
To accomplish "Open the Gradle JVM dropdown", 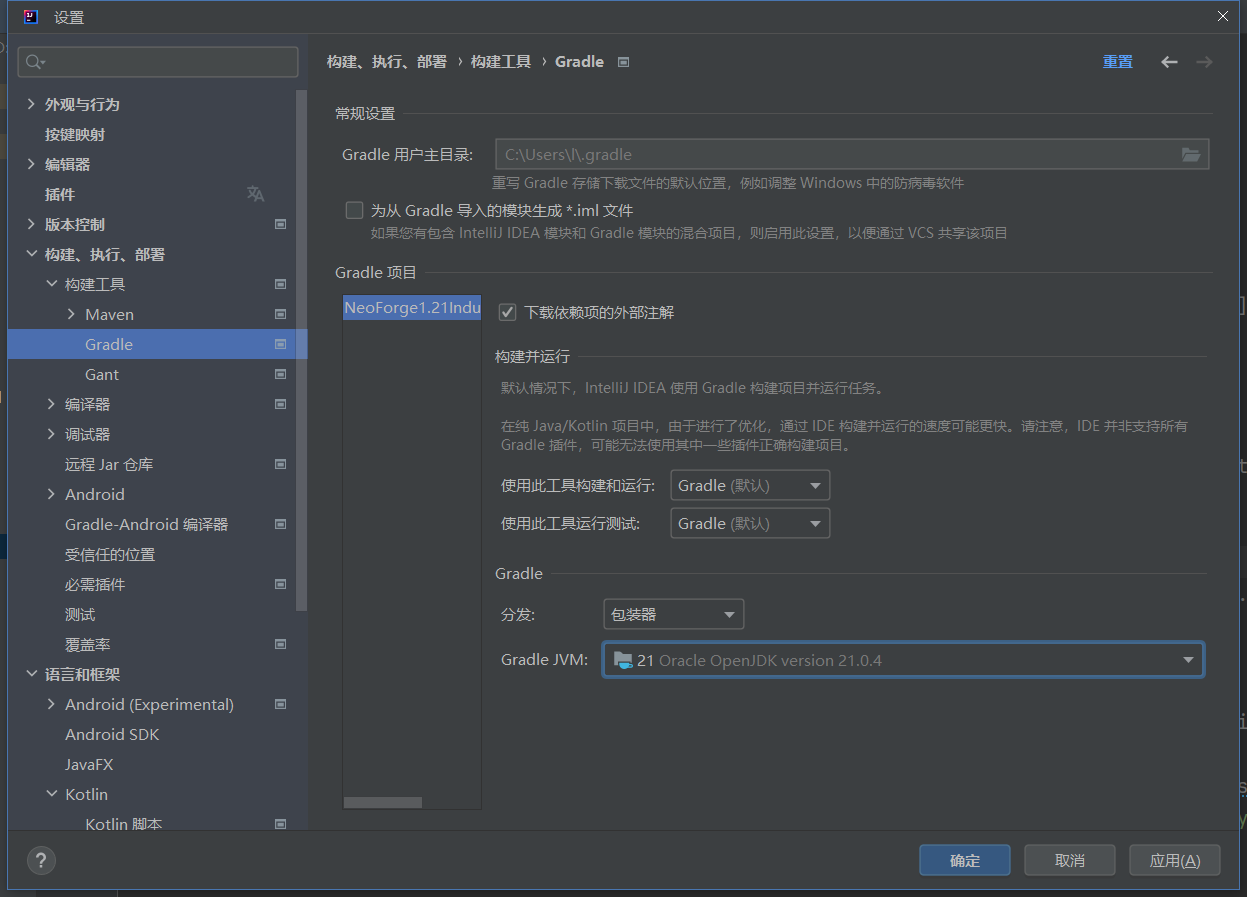I will (1186, 659).
